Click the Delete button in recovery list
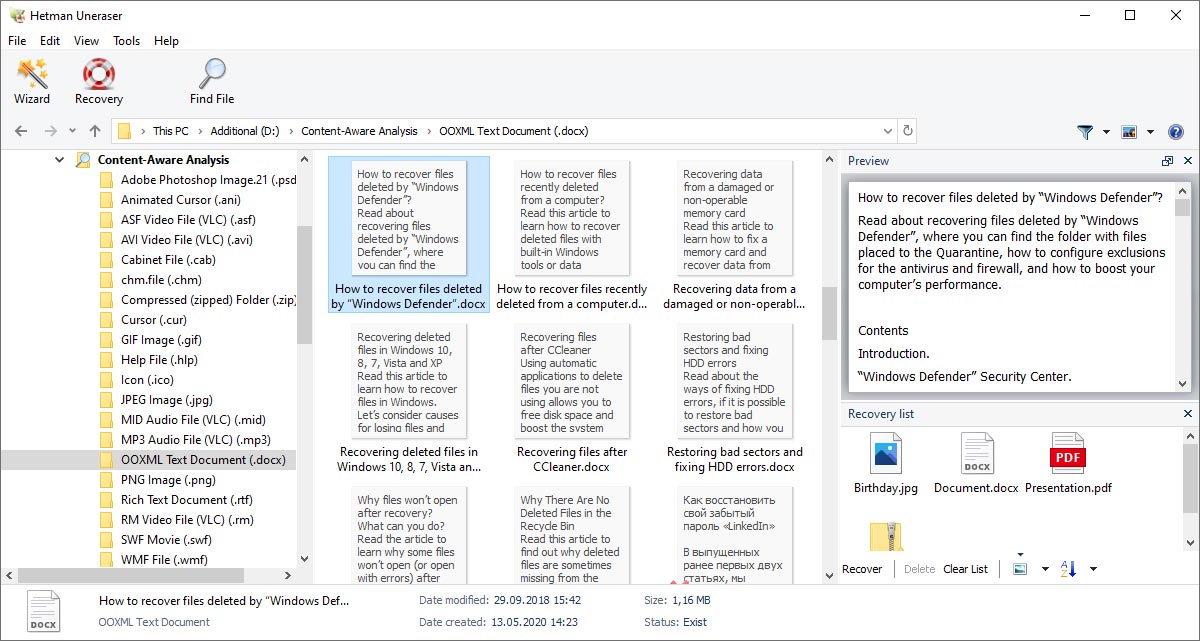1200x641 pixels. click(919, 569)
